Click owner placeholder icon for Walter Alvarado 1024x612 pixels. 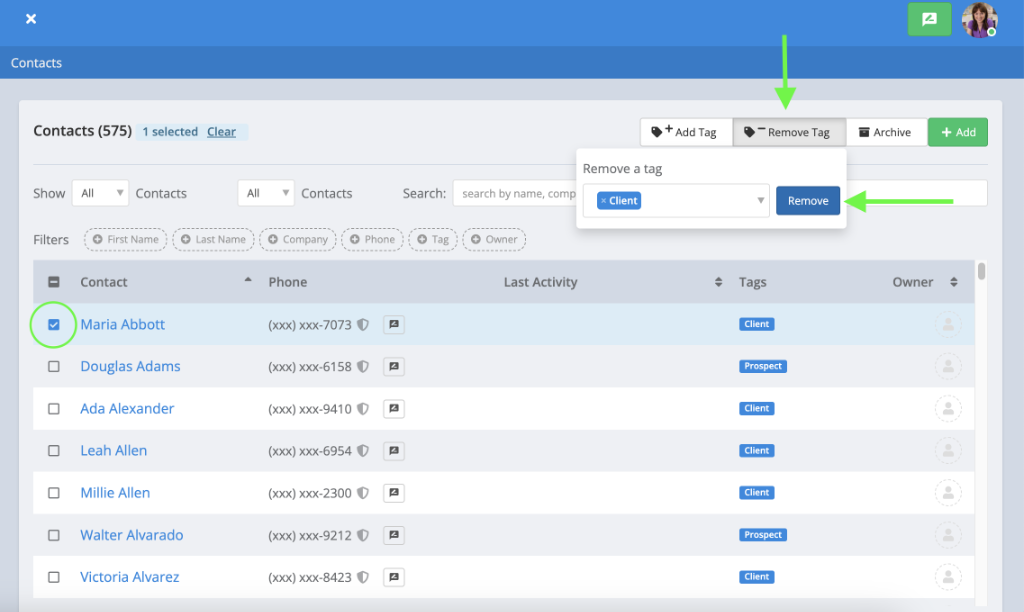tap(948, 535)
